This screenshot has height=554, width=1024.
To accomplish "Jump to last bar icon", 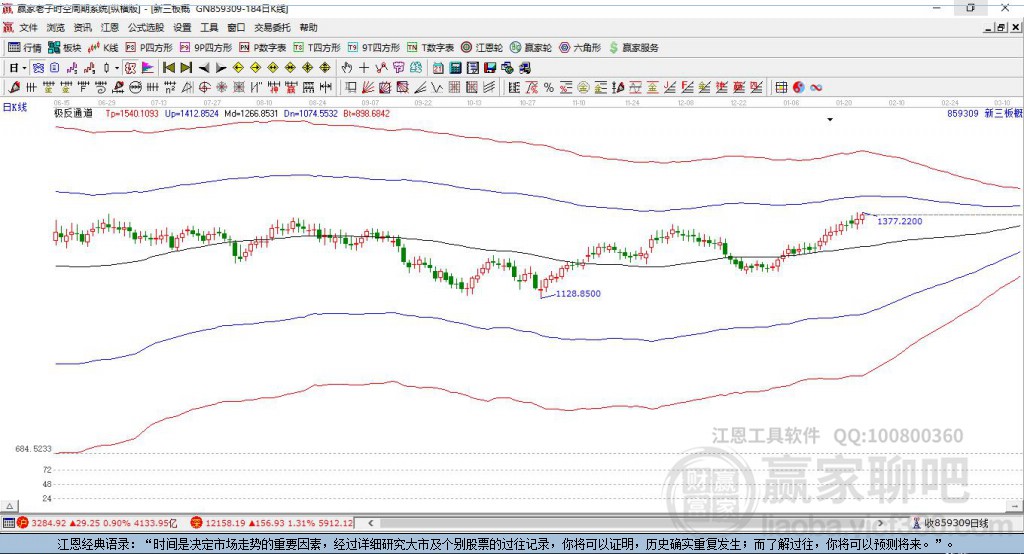I will [x=186, y=68].
